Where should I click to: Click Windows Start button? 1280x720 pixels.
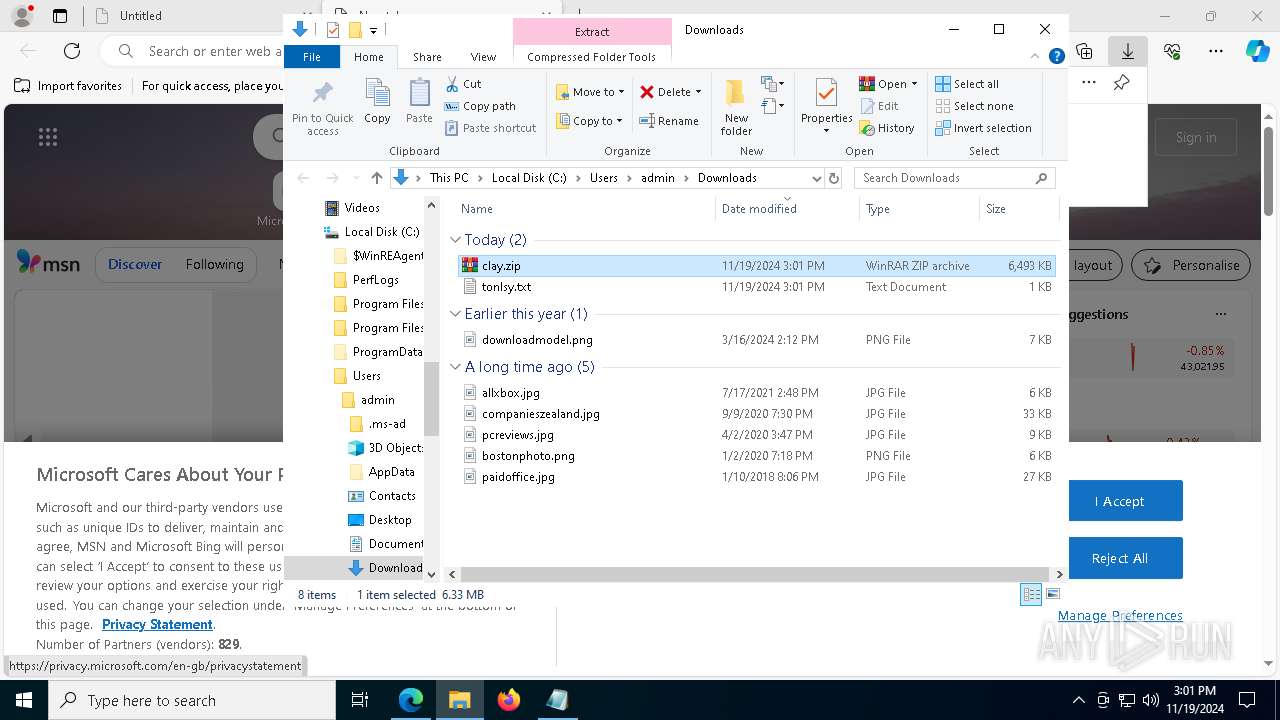(x=24, y=700)
